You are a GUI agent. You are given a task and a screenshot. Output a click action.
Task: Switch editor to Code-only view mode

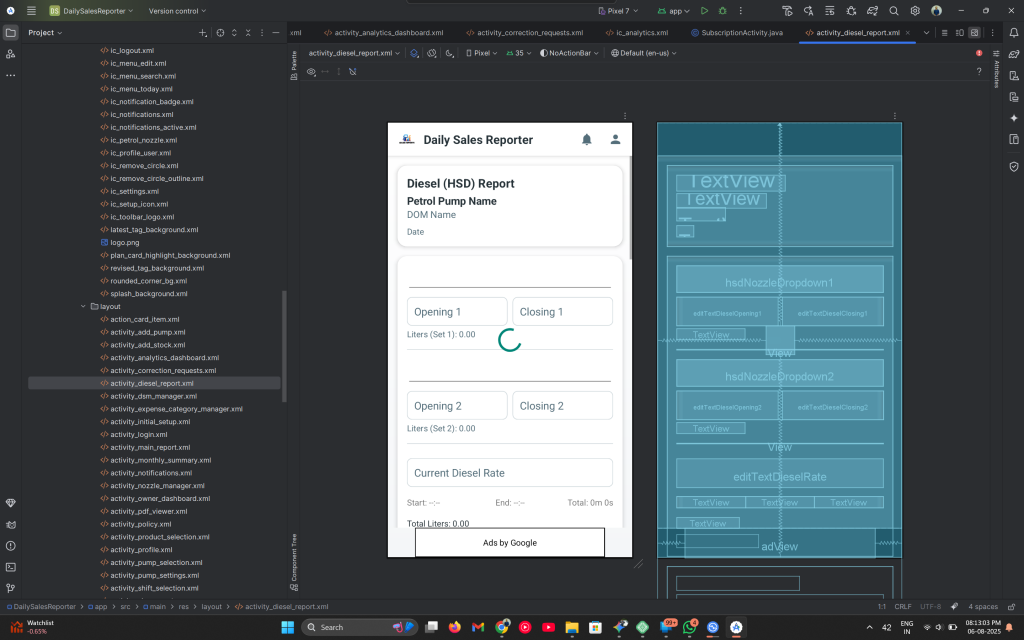pos(944,32)
